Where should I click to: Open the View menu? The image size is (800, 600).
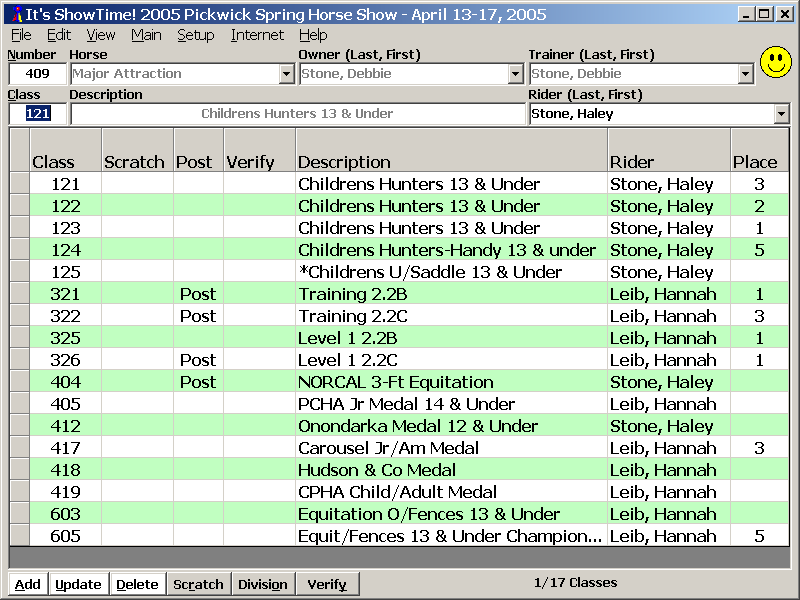(101, 35)
